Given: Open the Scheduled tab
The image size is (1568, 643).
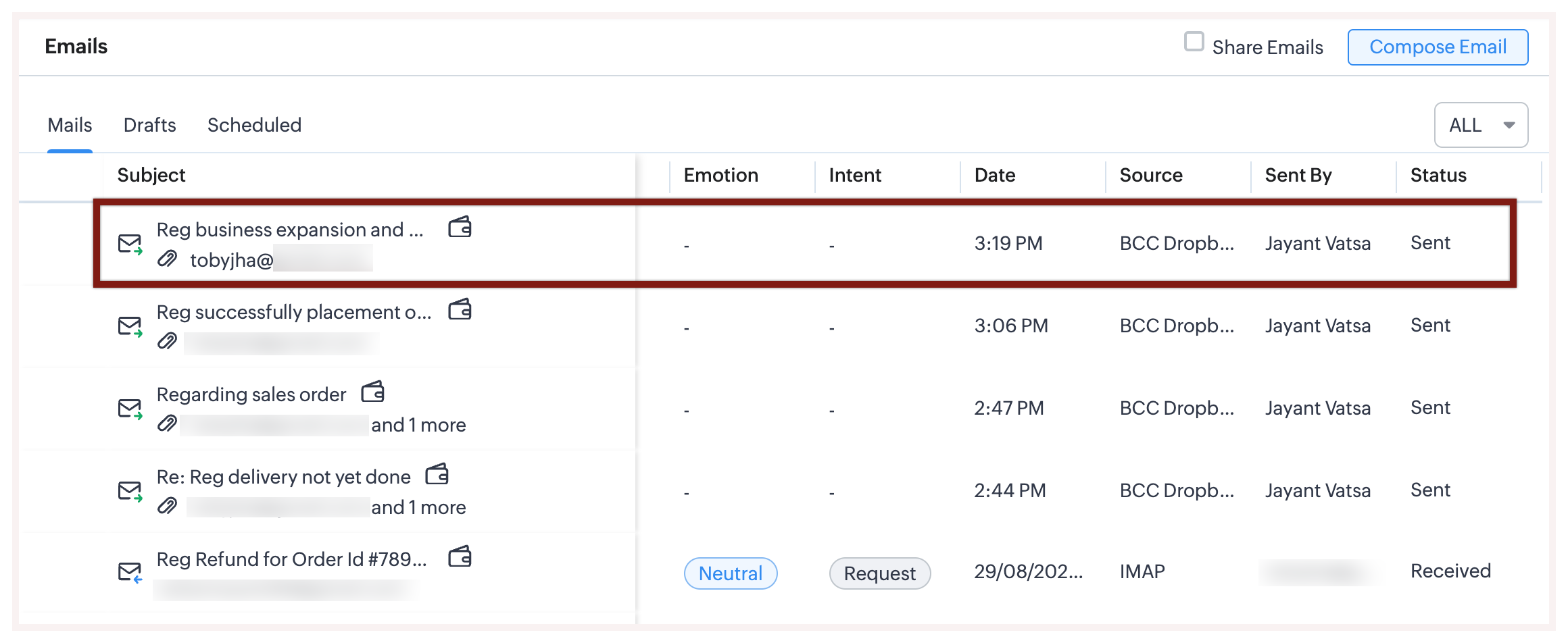Looking at the screenshot, I should click(x=254, y=125).
